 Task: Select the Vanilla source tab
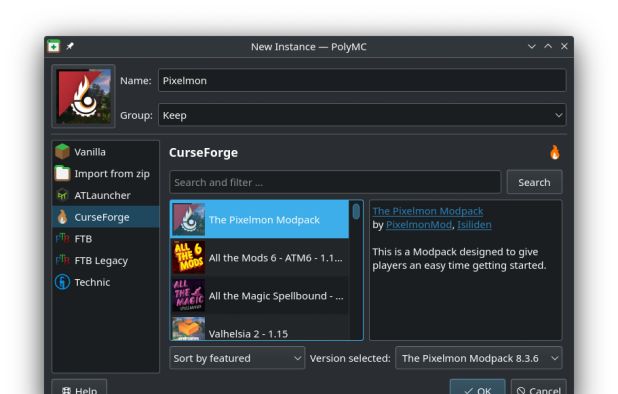(x=106, y=152)
